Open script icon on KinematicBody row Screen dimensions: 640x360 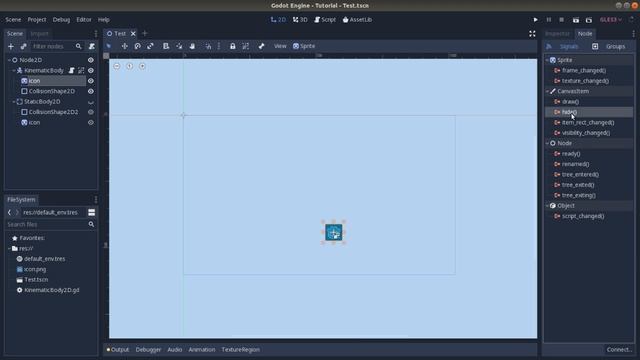[x=72, y=71]
